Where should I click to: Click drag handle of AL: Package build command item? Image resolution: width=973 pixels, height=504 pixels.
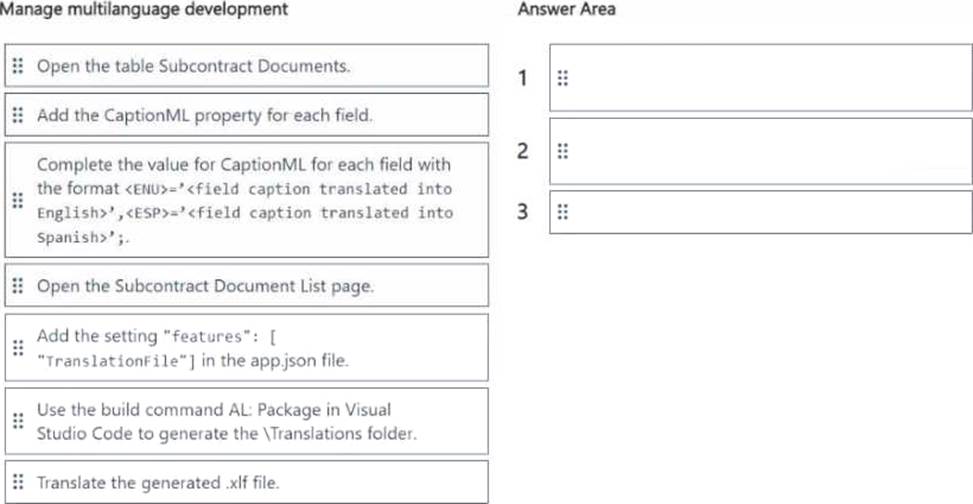(18, 421)
